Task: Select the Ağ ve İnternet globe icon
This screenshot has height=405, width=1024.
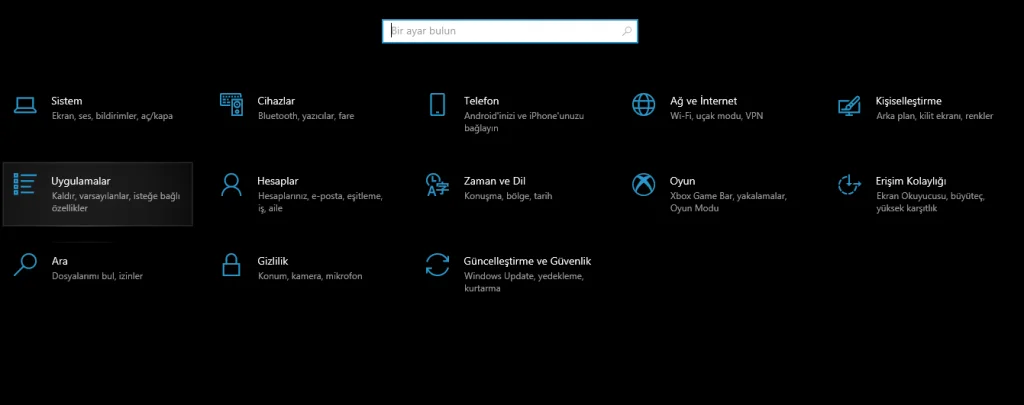Action: click(x=643, y=104)
